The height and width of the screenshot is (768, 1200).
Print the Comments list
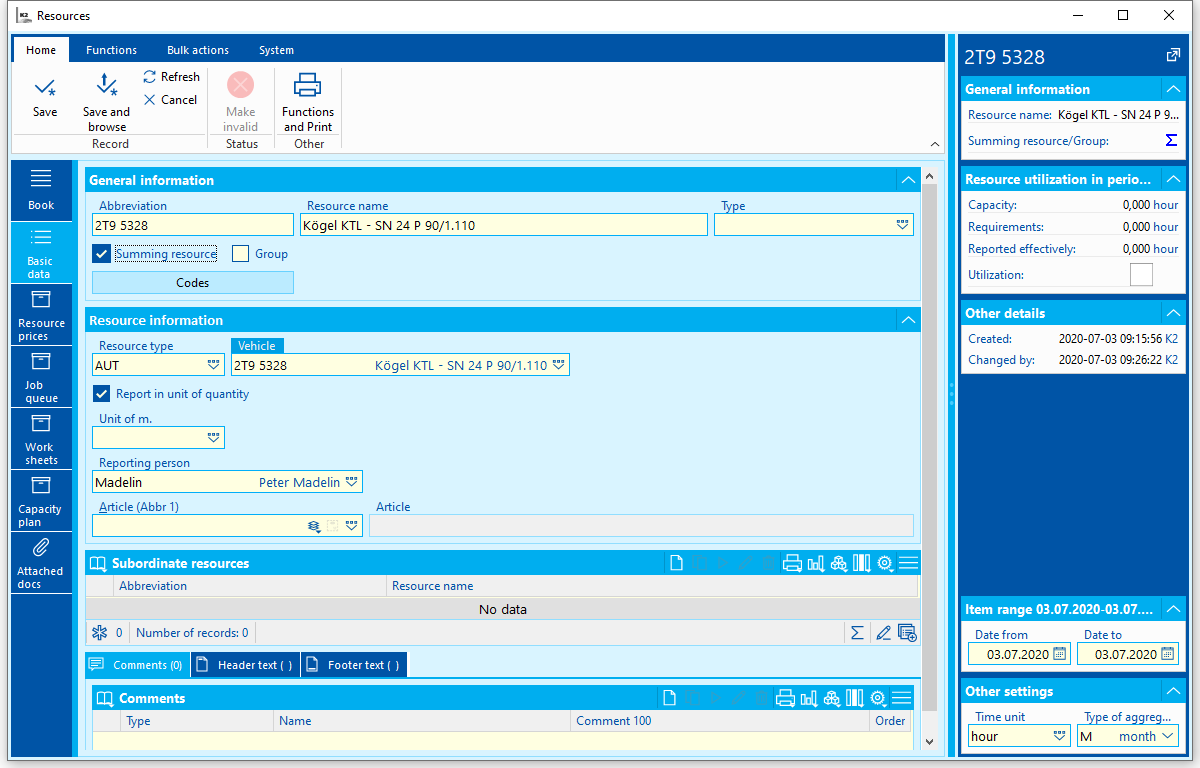786,698
